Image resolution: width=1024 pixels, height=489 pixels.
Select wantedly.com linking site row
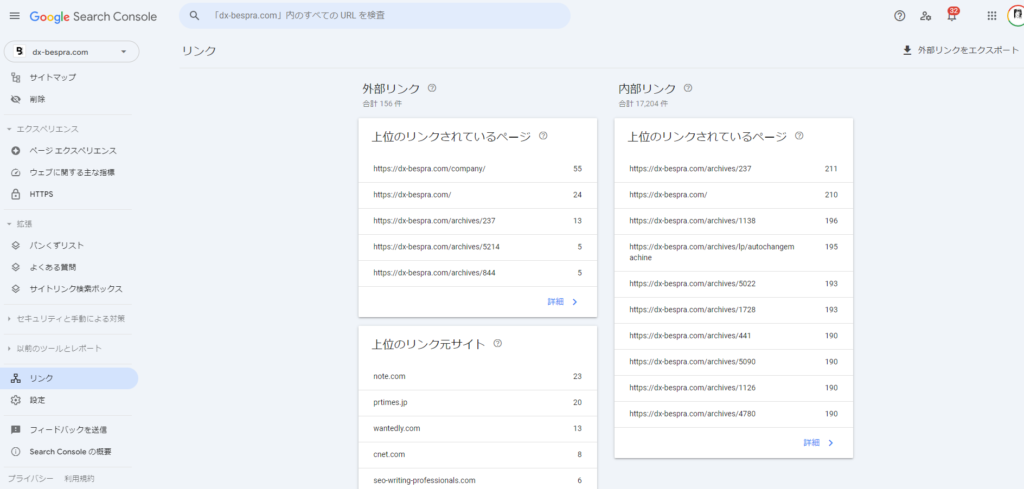477,429
